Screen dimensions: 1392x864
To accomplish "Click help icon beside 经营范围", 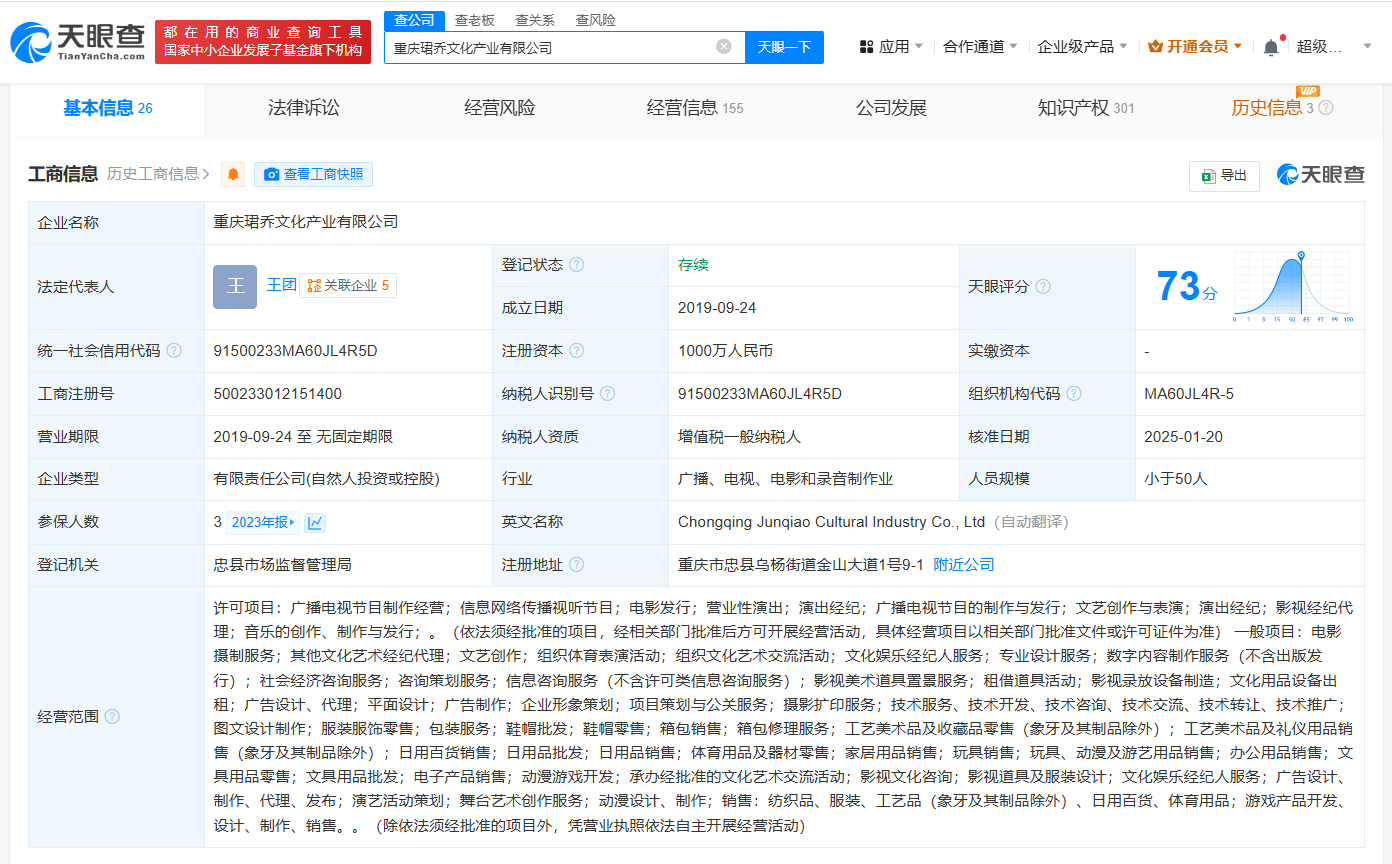I will (112, 716).
